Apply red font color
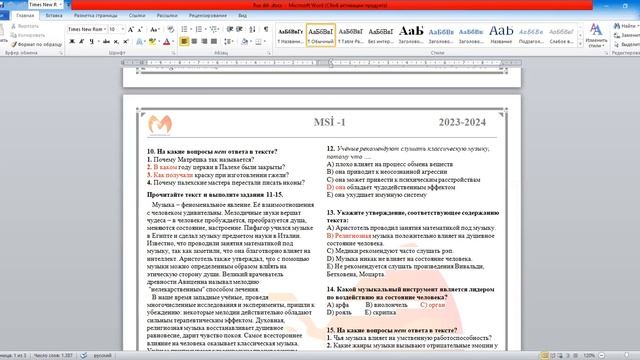Viewport: 640px width, 360px height. click(166, 41)
